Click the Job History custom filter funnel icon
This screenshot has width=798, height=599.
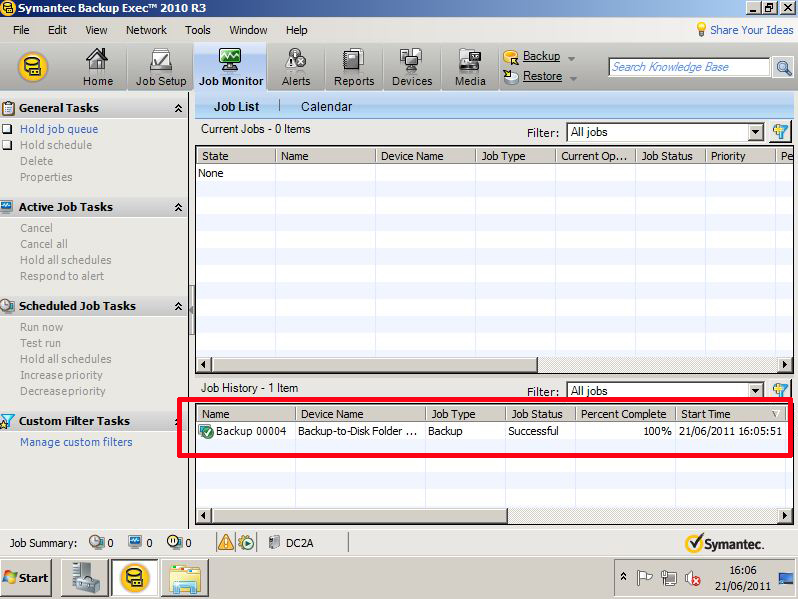(780, 390)
